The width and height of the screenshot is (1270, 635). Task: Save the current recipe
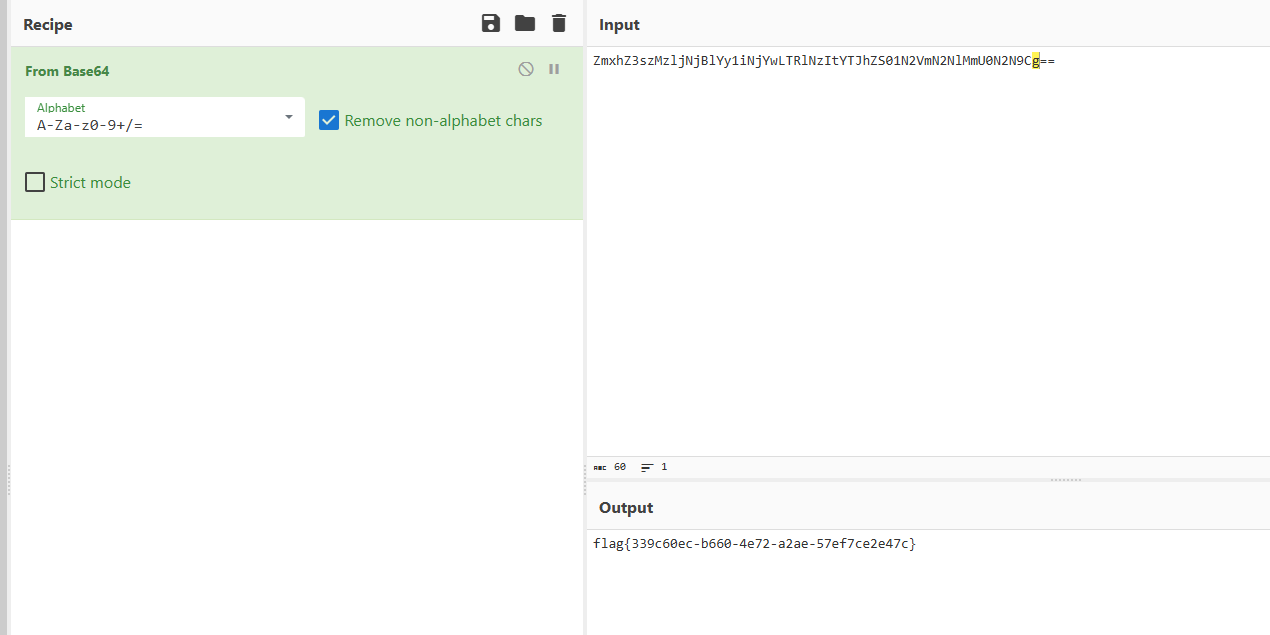click(491, 23)
